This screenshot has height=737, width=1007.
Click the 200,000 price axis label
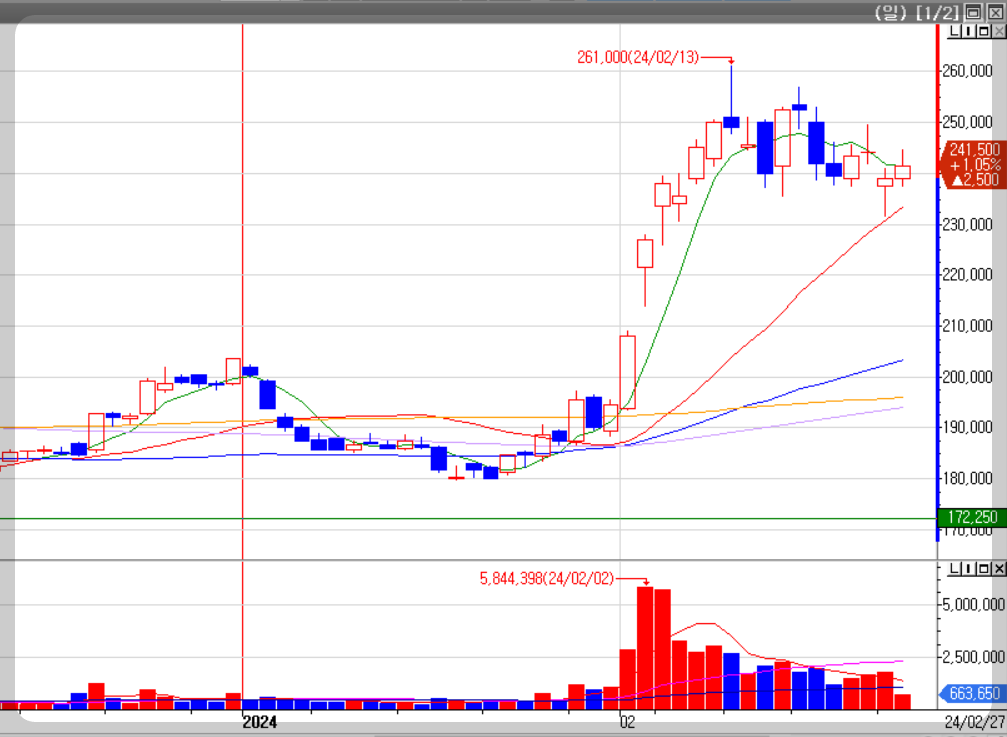pos(967,377)
